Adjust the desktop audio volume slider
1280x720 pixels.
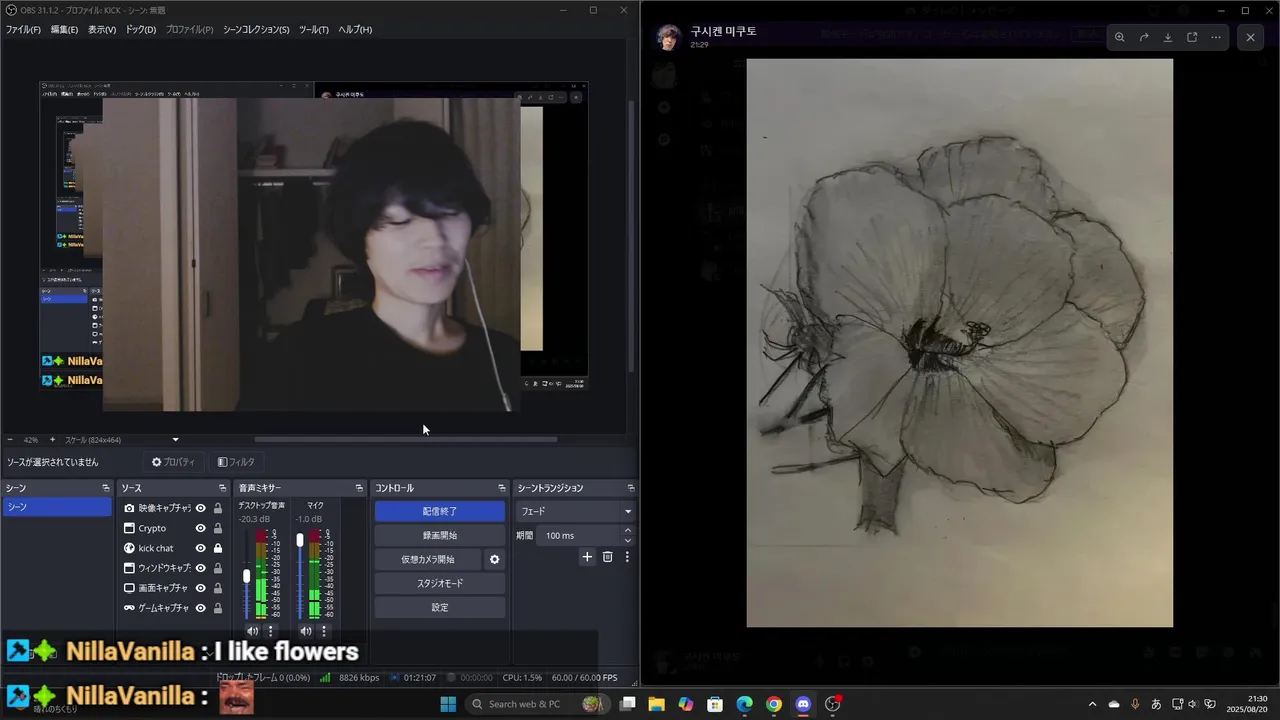pyautogui.click(x=247, y=576)
